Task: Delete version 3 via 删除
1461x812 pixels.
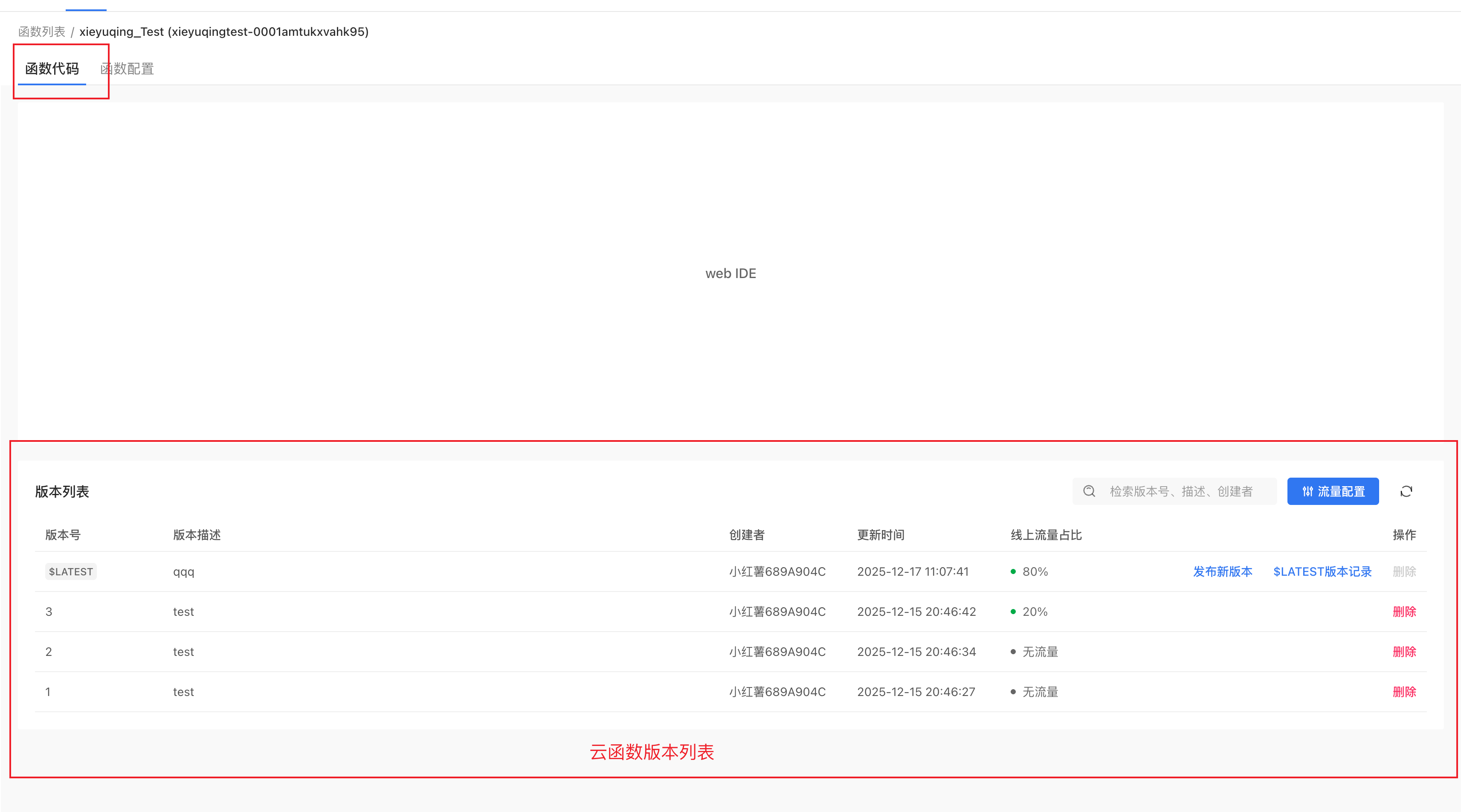Action: (1404, 612)
